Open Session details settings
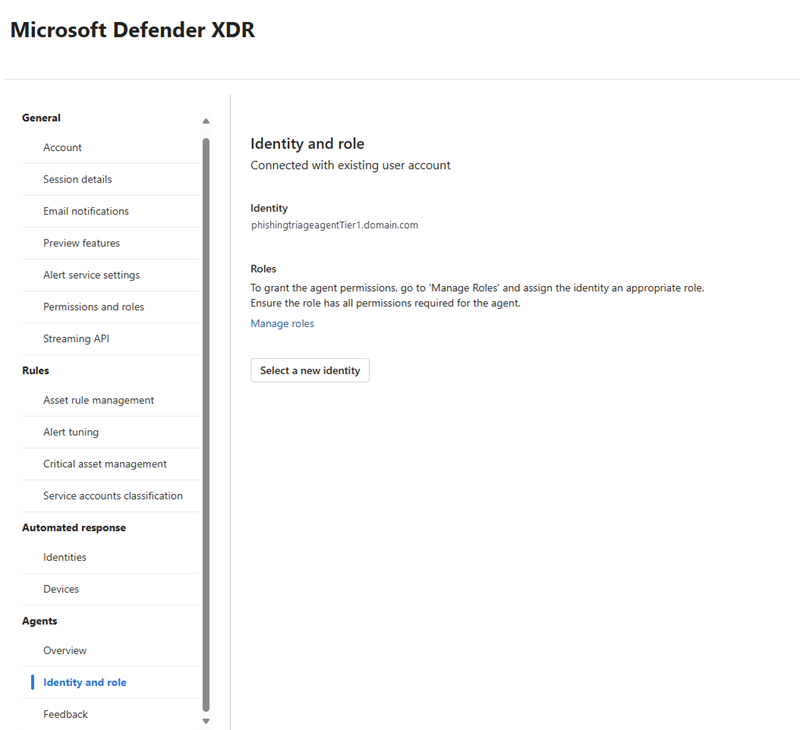The height and width of the screenshot is (730, 800). 77,179
